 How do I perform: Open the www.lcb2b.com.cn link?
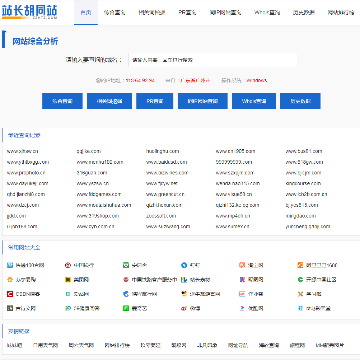coord(306,194)
